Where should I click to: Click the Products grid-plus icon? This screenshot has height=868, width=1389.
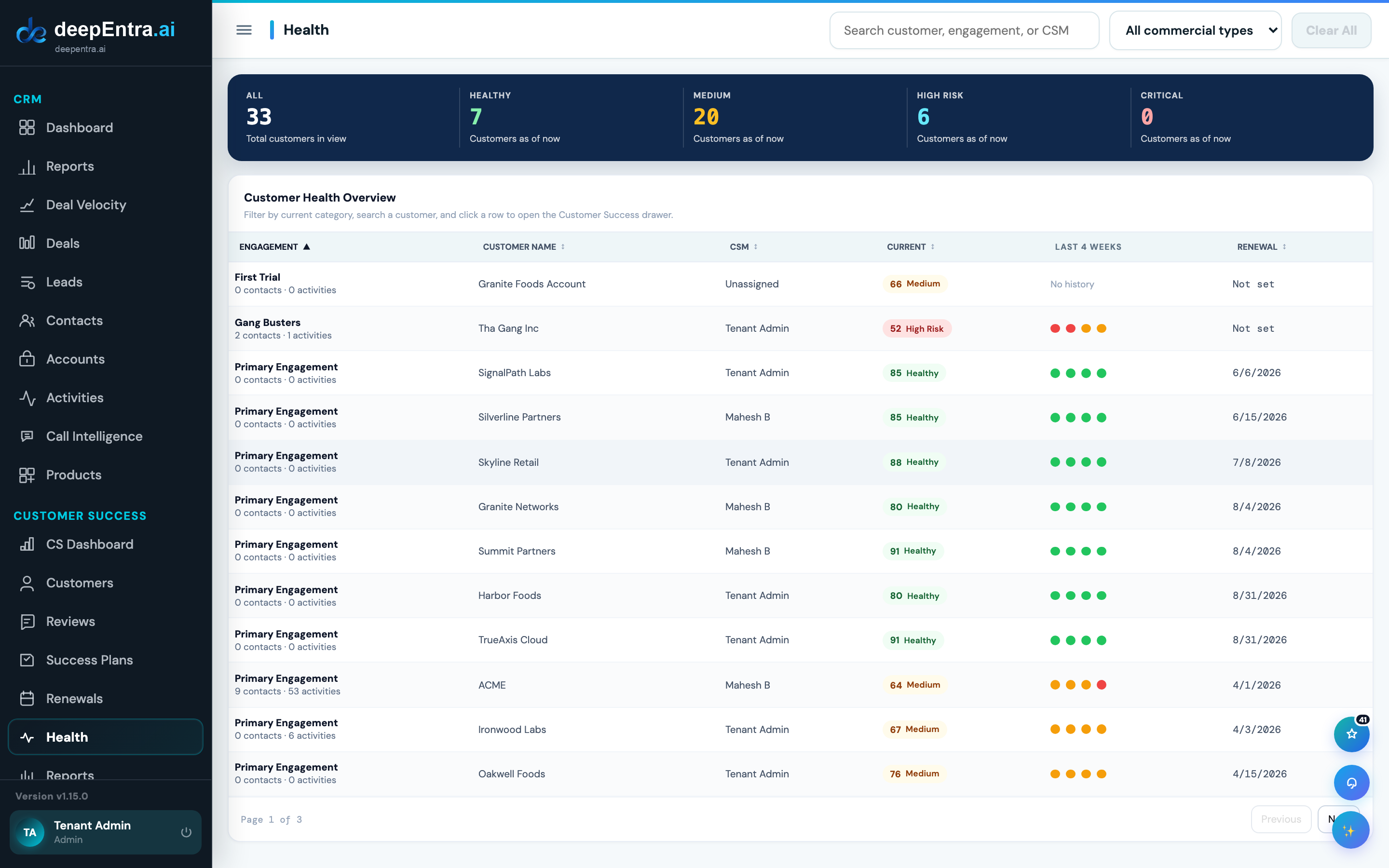point(27,475)
